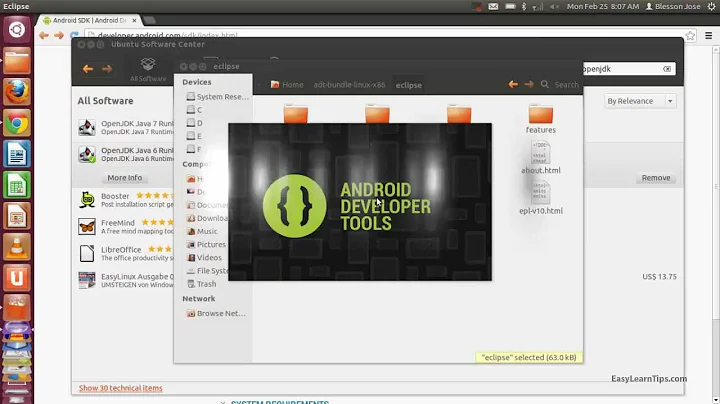Open mail indicator in top panel
Viewport: 720px width, 404px height.
[493, 6]
